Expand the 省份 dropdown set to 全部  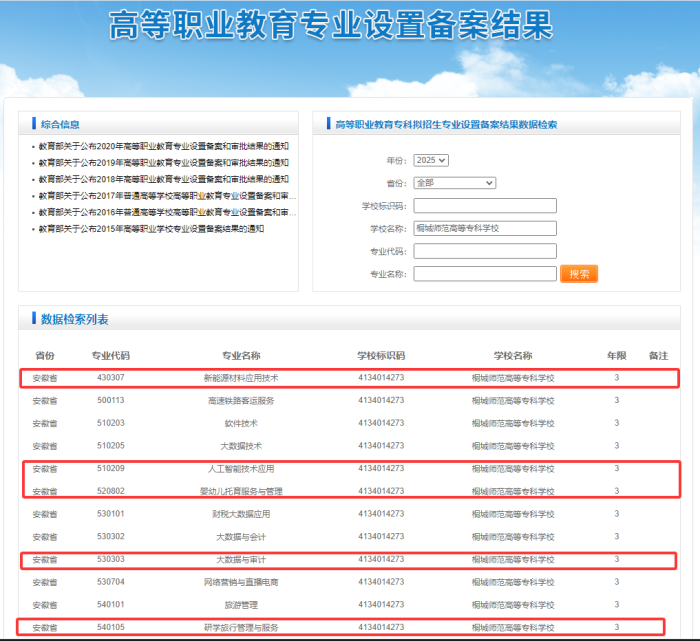(x=454, y=183)
